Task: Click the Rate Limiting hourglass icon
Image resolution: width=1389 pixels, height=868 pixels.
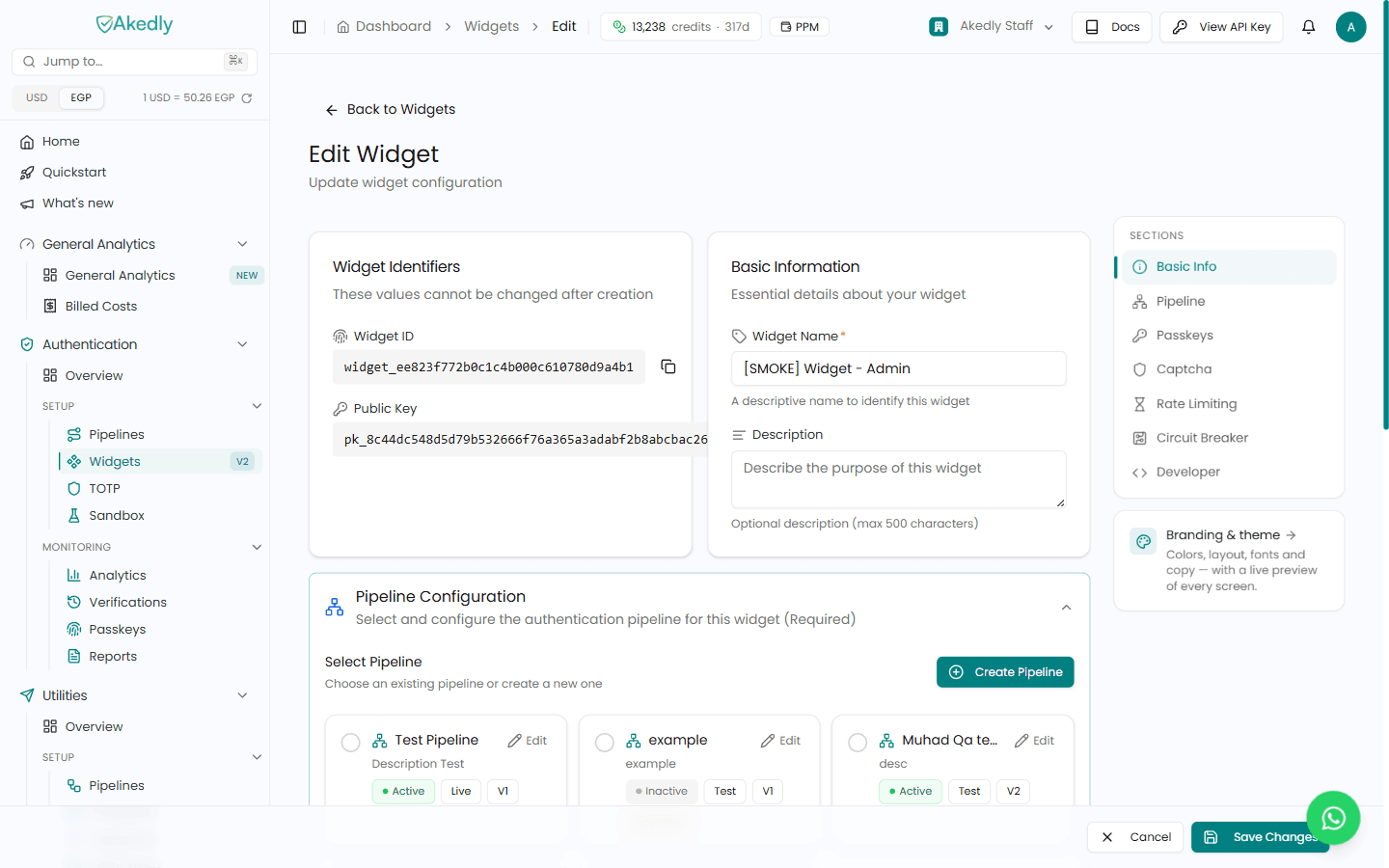Action: [1139, 404]
